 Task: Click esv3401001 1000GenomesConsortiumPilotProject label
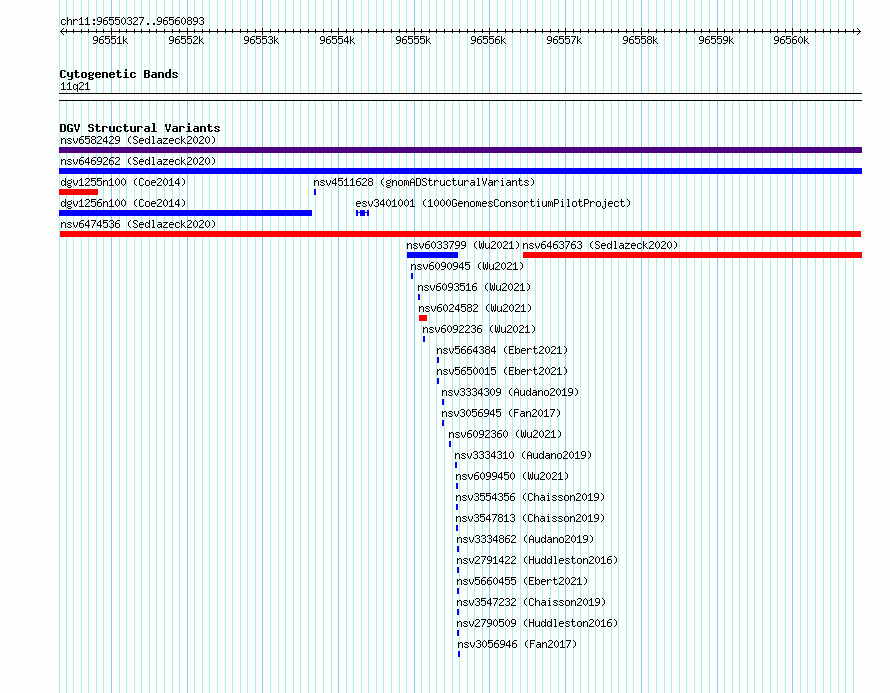(493, 203)
